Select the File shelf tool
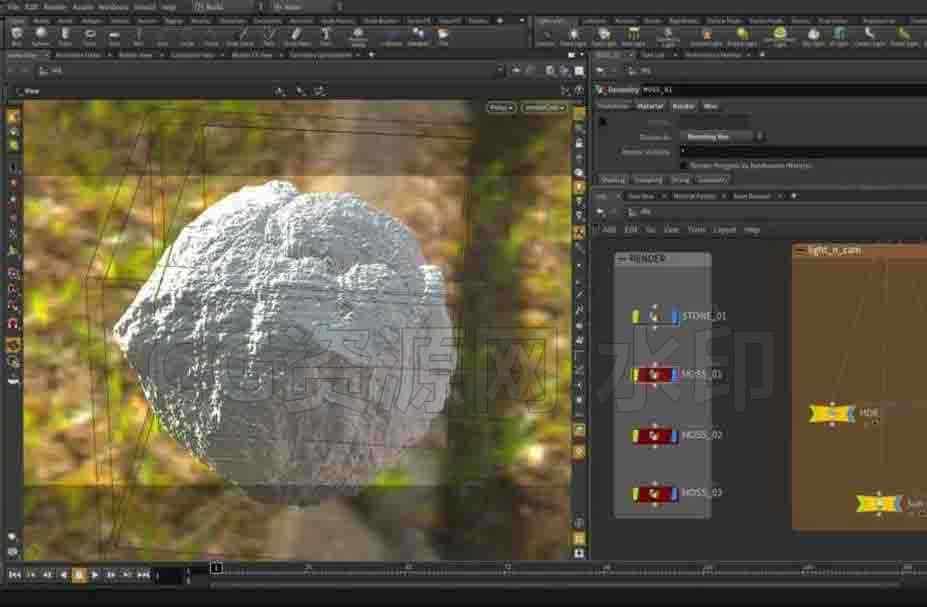The image size is (927, 607). point(443,37)
